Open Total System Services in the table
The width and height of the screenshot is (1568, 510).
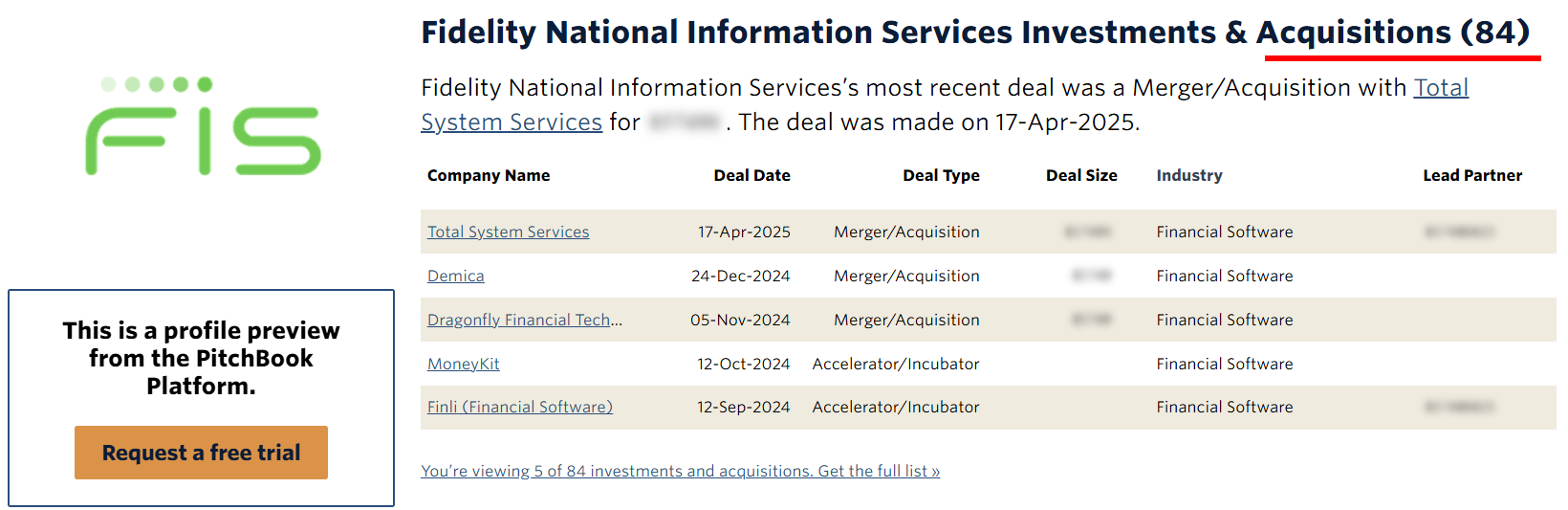click(508, 232)
